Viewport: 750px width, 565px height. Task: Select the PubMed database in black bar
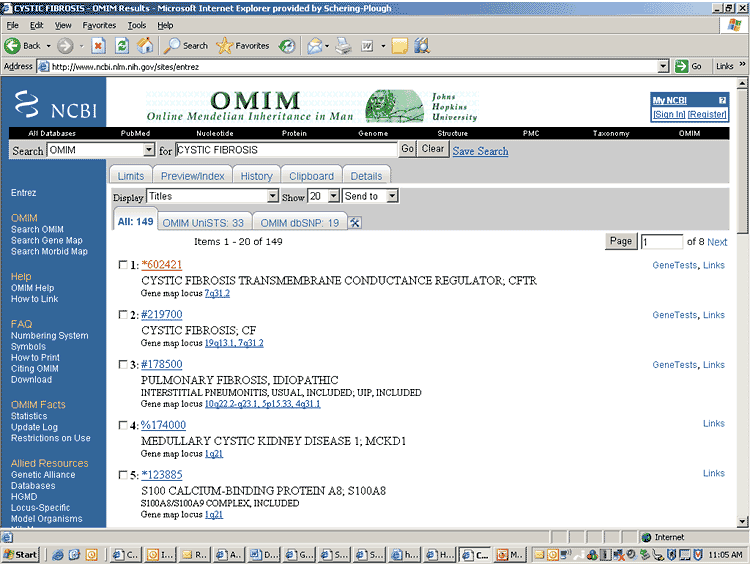(135, 133)
